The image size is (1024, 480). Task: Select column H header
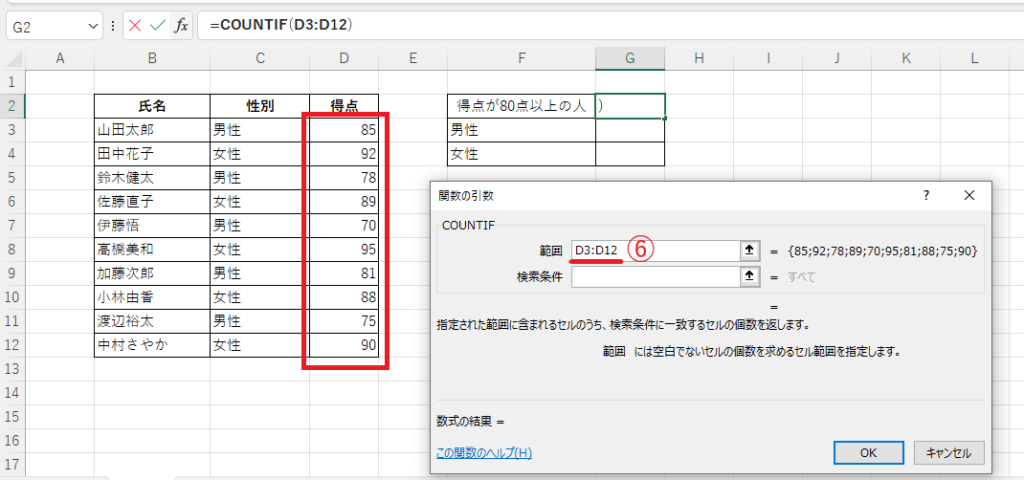[x=699, y=59]
